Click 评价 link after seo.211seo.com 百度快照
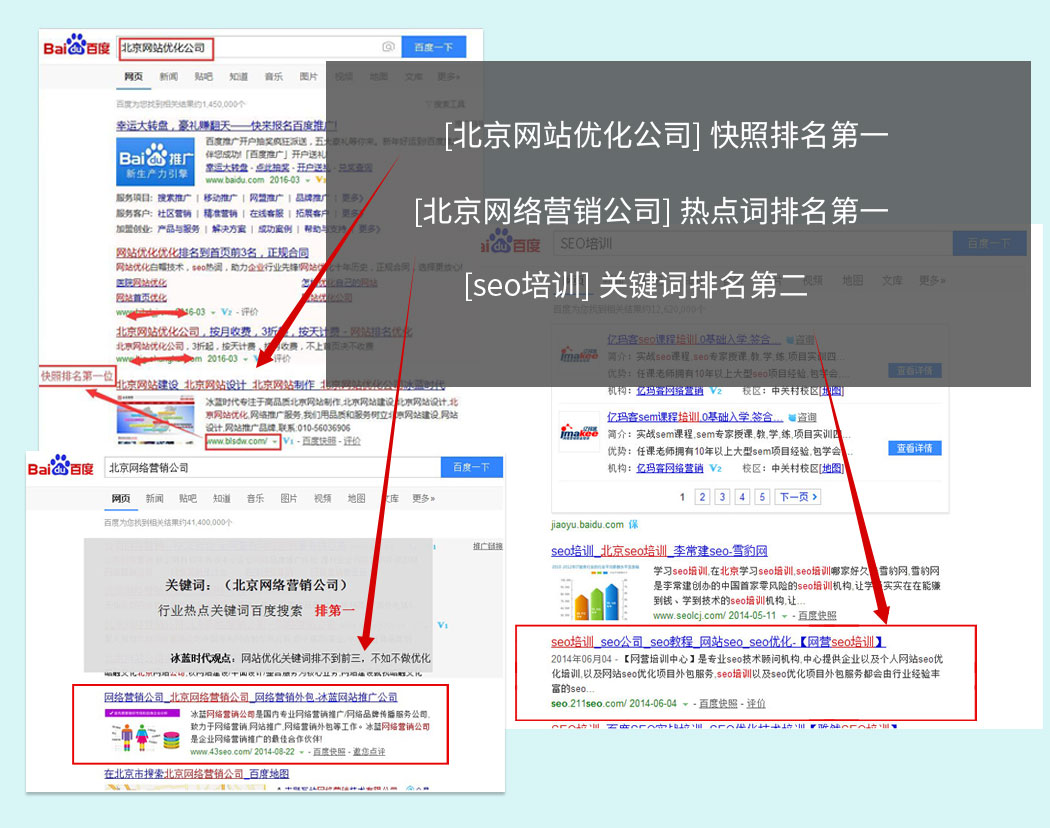This screenshot has height=828, width=1050. click(x=756, y=703)
